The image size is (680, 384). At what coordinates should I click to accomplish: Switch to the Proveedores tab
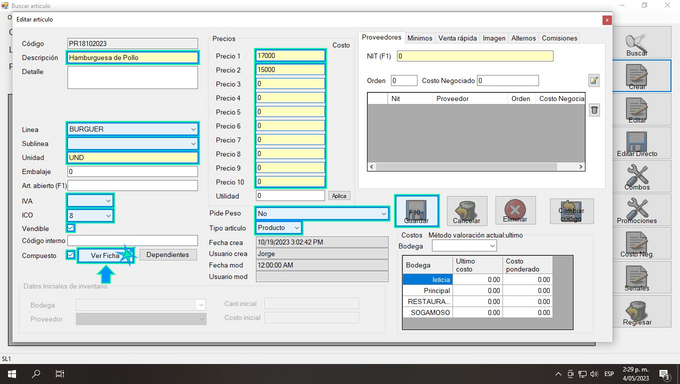pyautogui.click(x=381, y=38)
